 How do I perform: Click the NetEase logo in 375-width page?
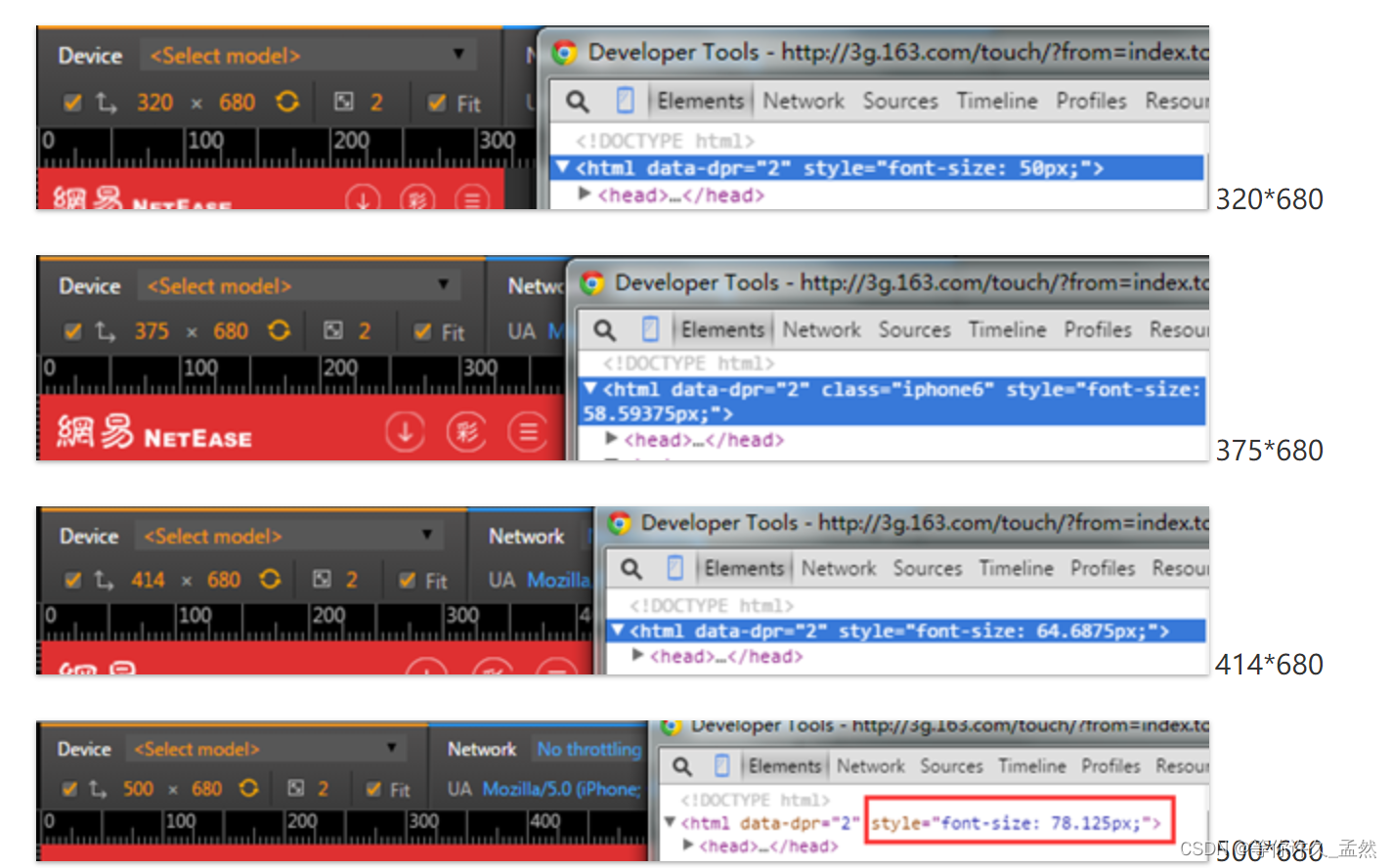click(x=154, y=432)
